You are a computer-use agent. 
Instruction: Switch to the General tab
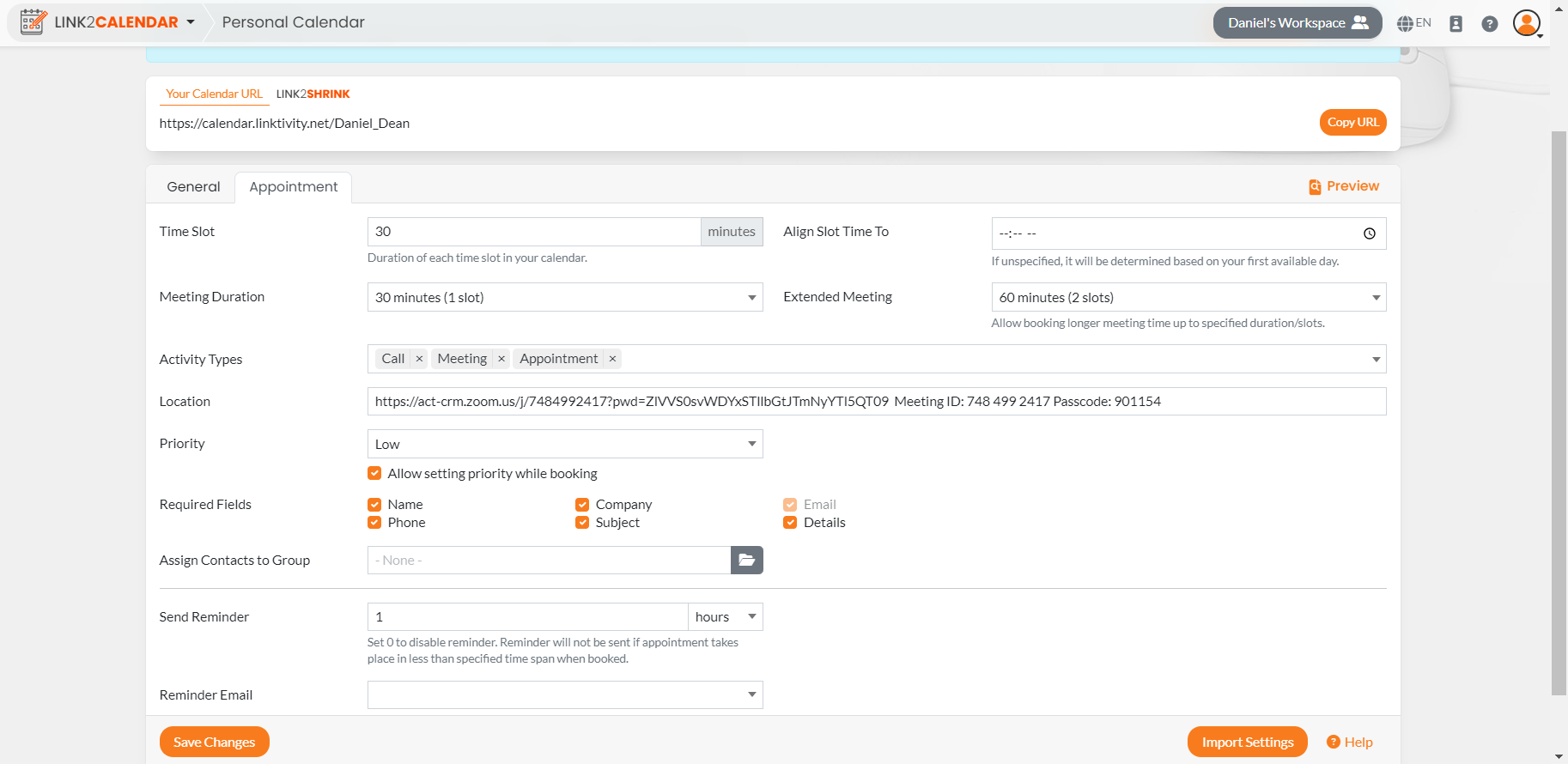(x=193, y=186)
